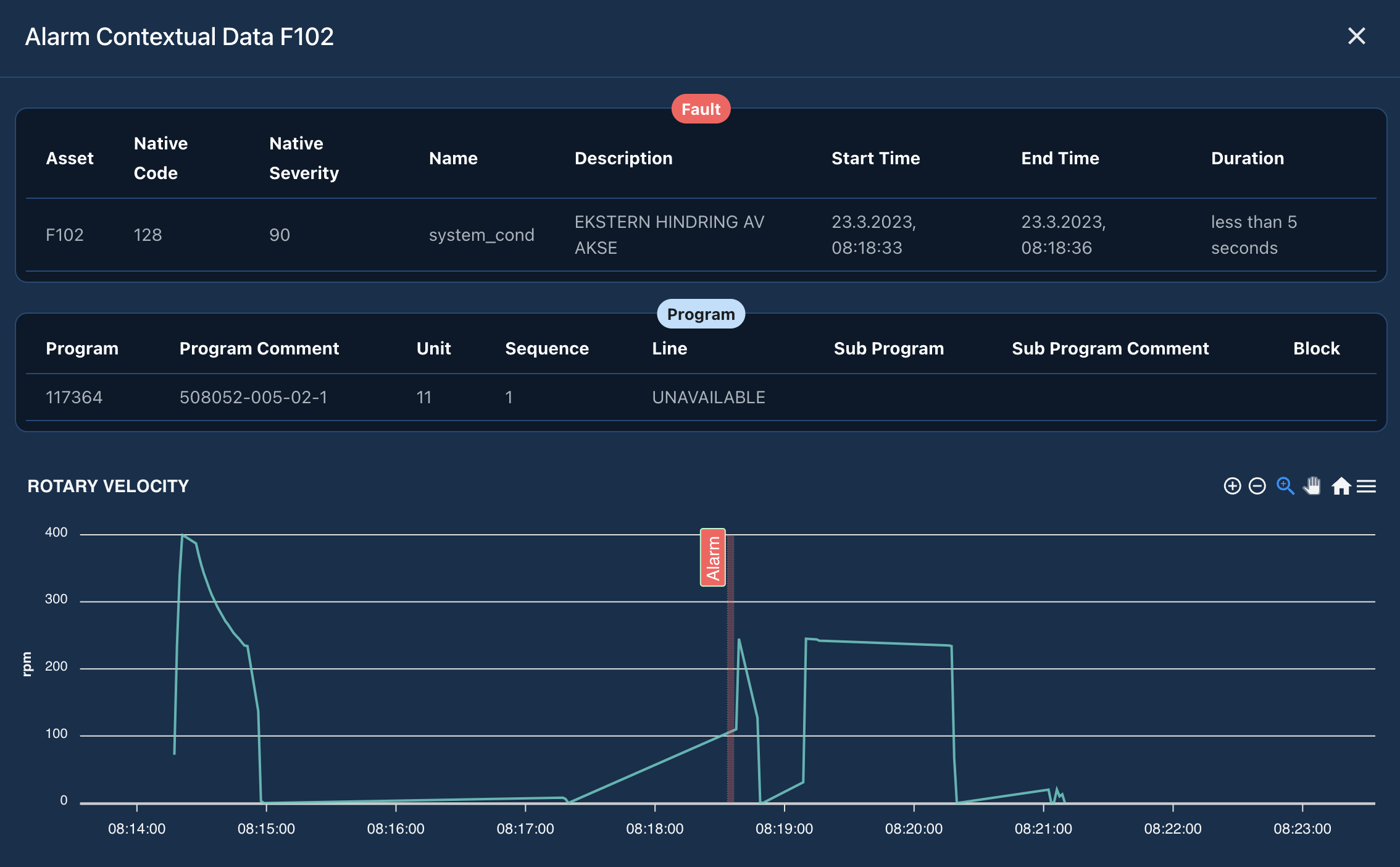
Task: Click the download or snapshot icon
Action: pyautogui.click(x=1370, y=487)
